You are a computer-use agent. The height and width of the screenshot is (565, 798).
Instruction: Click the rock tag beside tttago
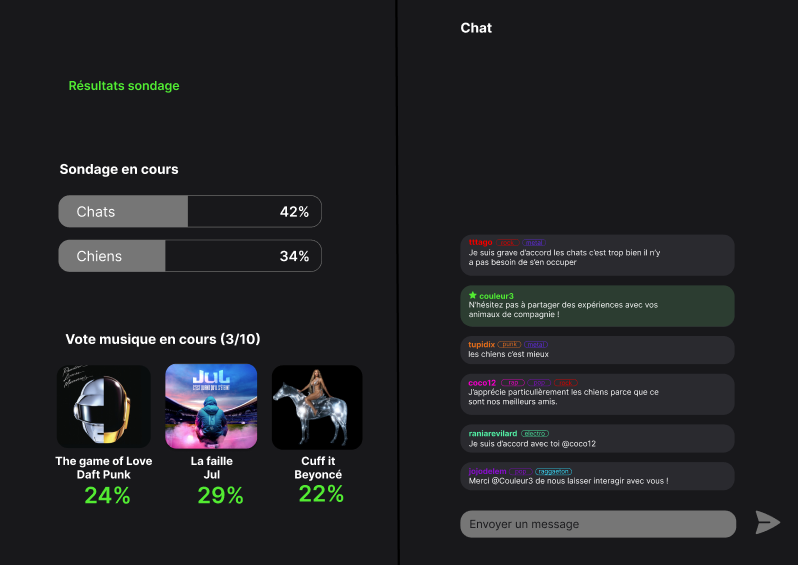point(507,243)
